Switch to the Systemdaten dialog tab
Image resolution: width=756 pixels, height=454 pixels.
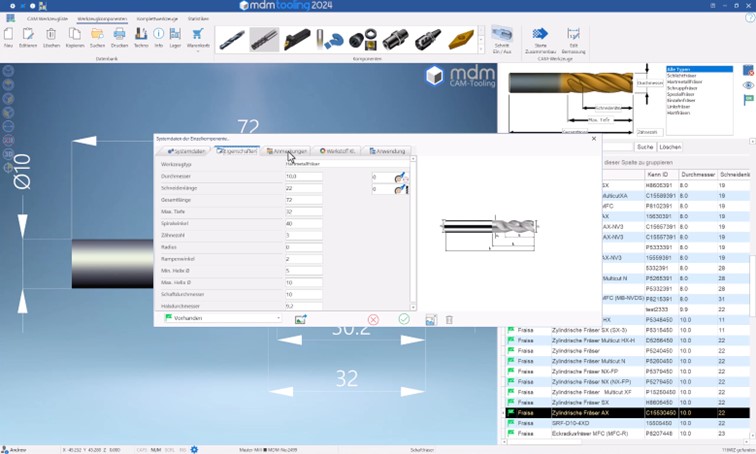click(x=186, y=151)
